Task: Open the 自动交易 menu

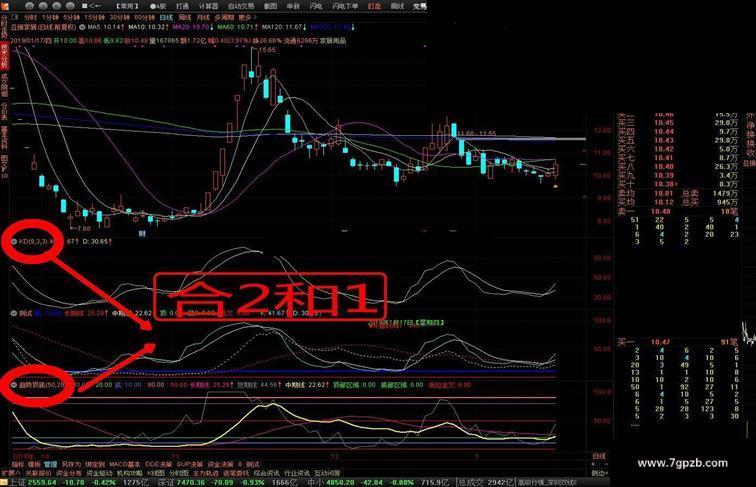Action: click(241, 6)
